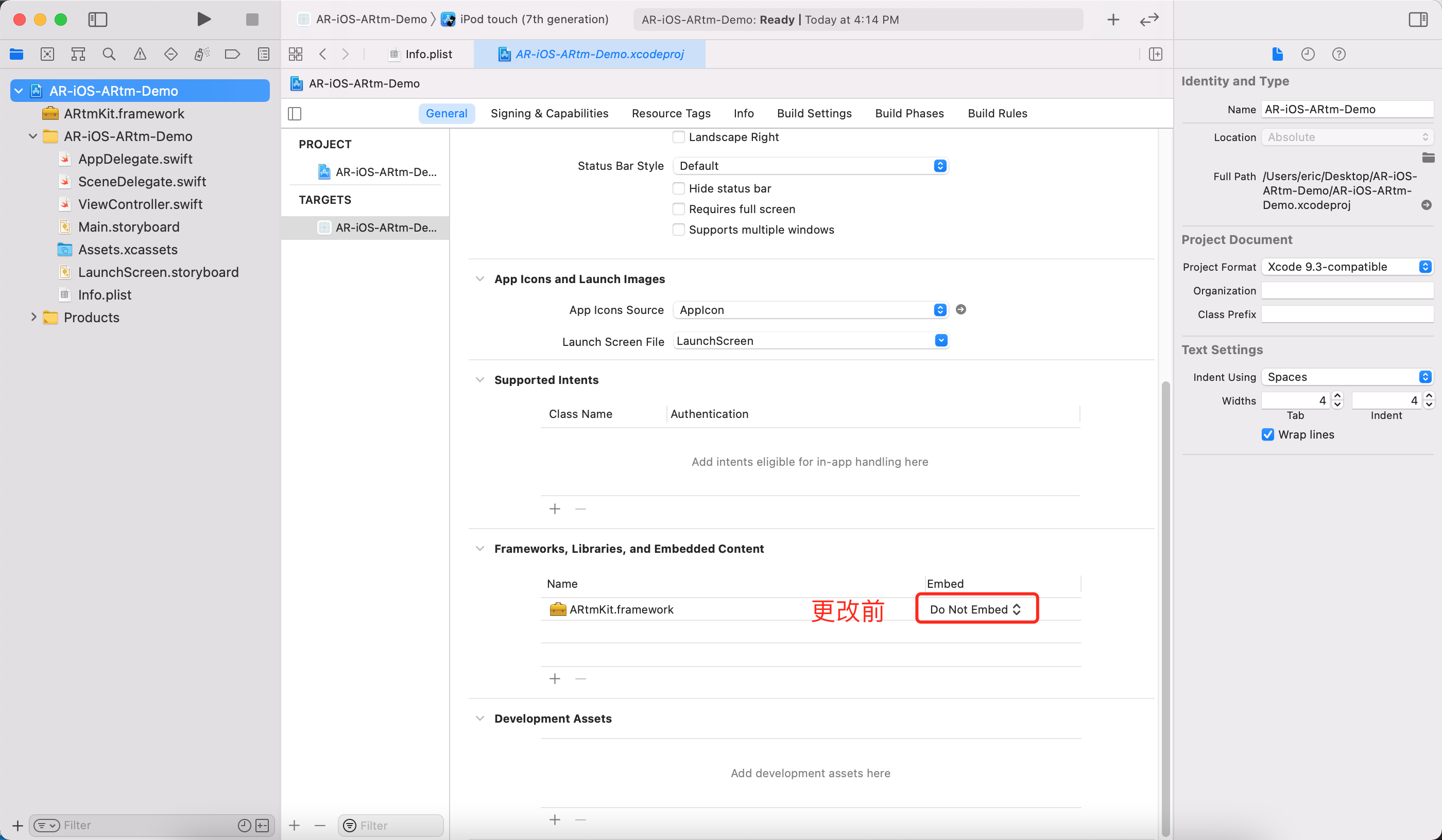This screenshot has height=840, width=1442.
Task: Open the Status Bar Style dropdown
Action: (x=810, y=166)
